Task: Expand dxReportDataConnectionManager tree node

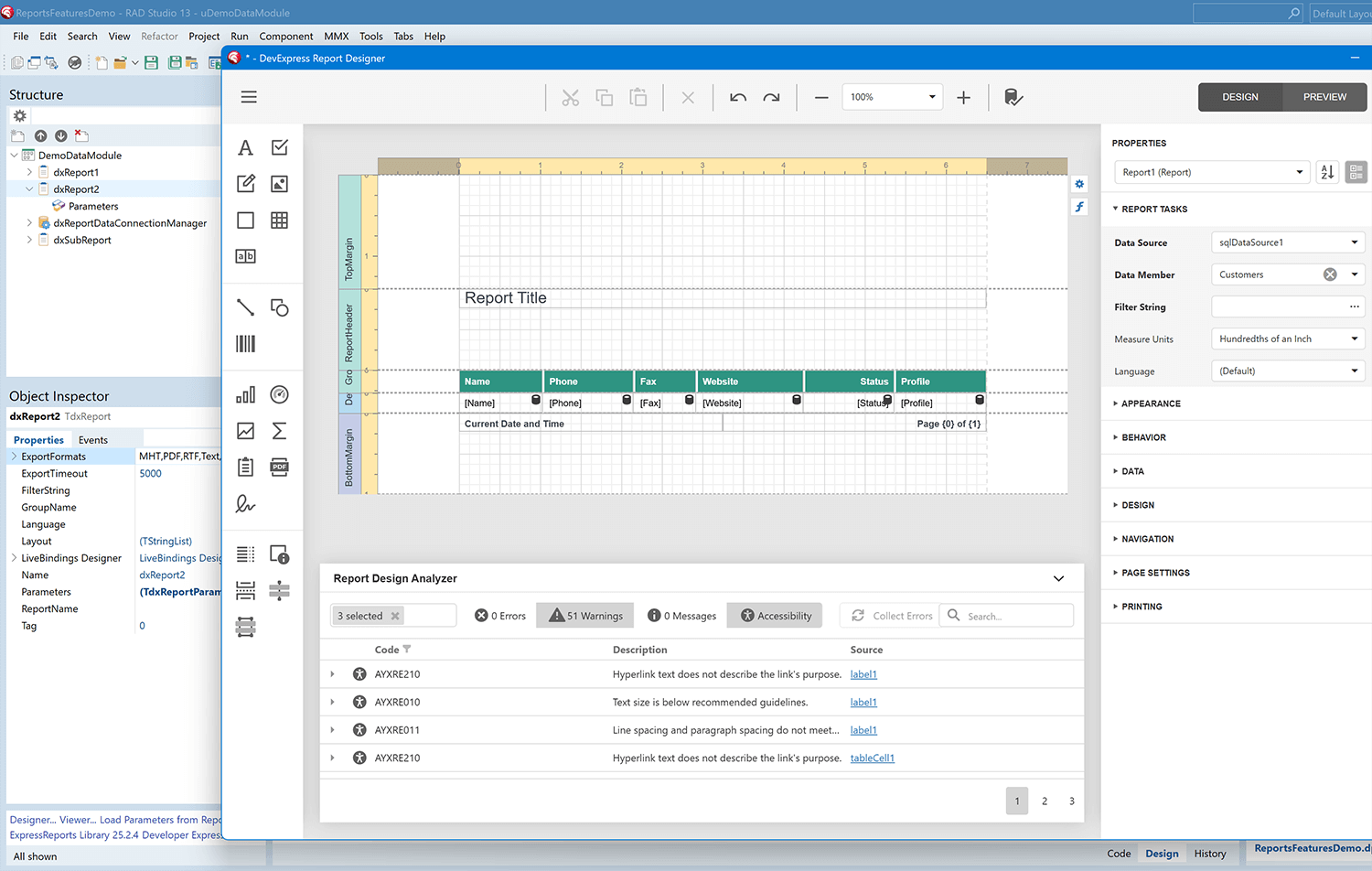Action: tap(29, 222)
